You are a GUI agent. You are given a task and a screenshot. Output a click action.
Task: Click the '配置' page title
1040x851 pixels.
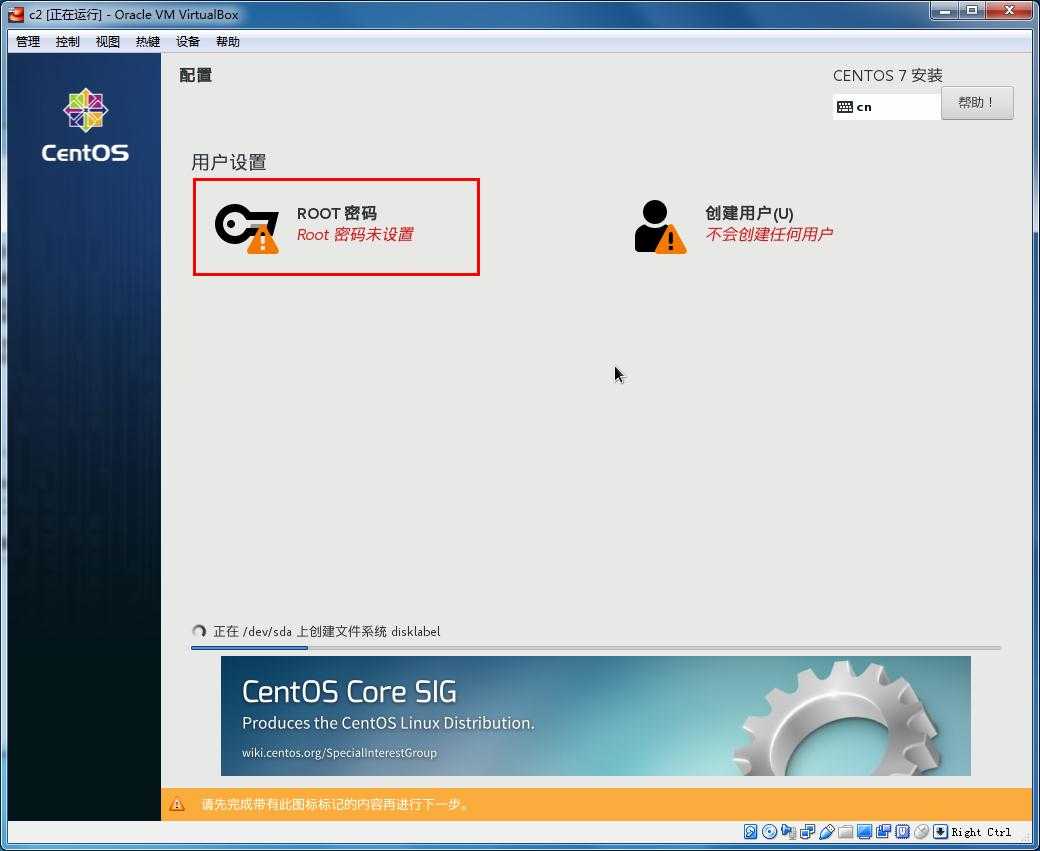[196, 75]
